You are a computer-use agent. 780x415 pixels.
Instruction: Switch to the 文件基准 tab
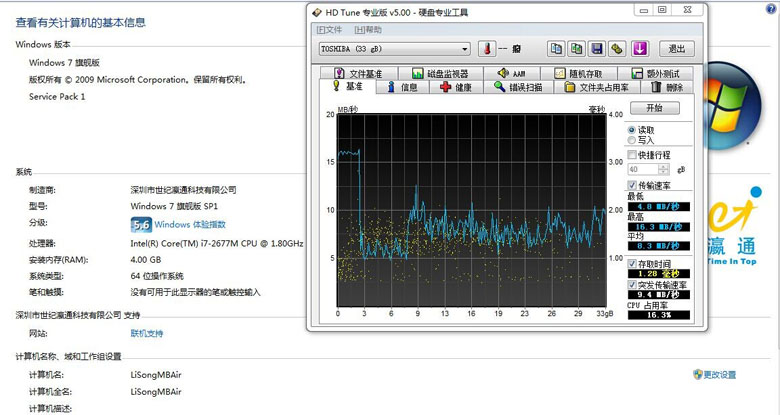[359, 73]
